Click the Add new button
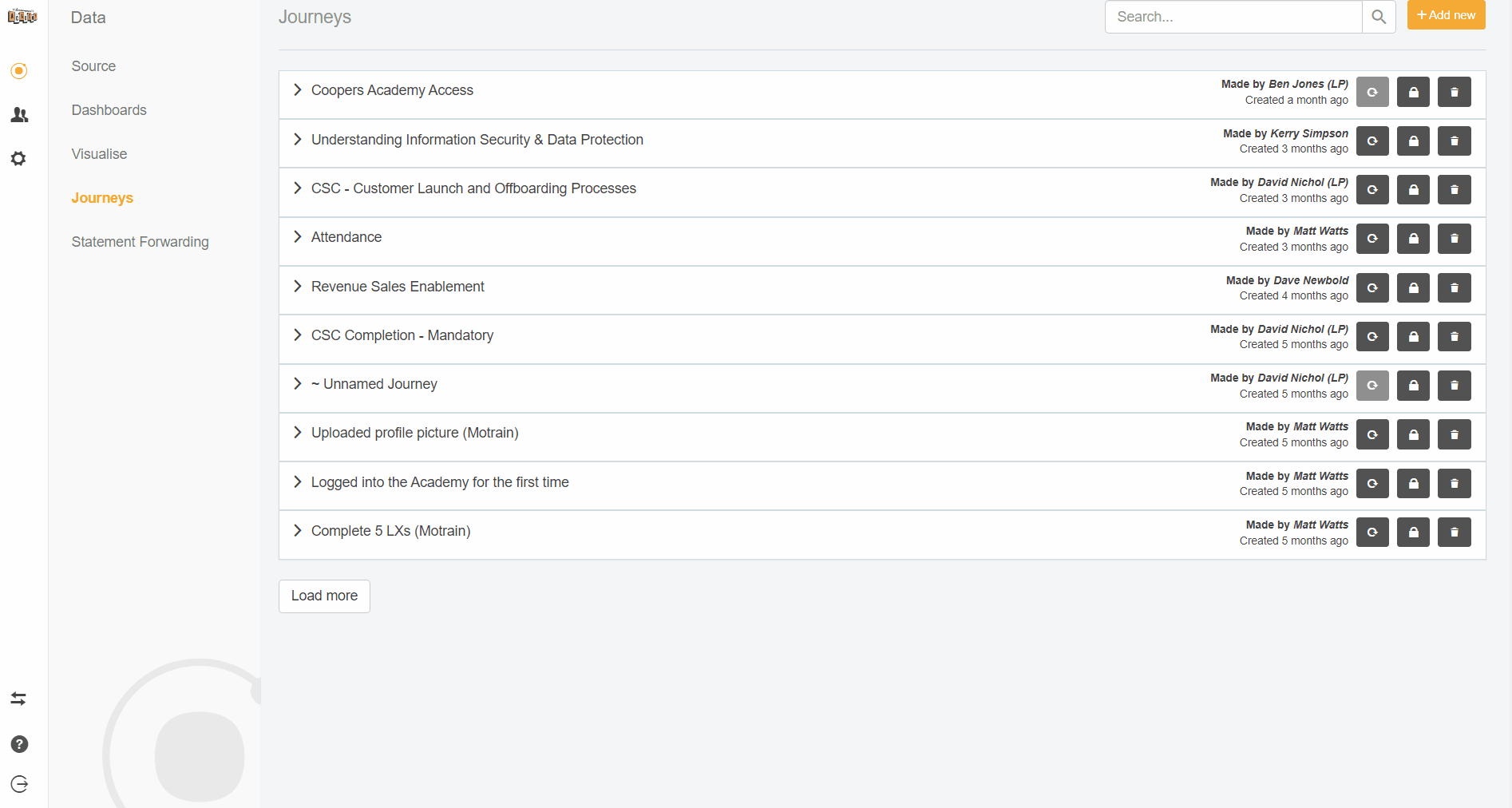 coord(1446,14)
